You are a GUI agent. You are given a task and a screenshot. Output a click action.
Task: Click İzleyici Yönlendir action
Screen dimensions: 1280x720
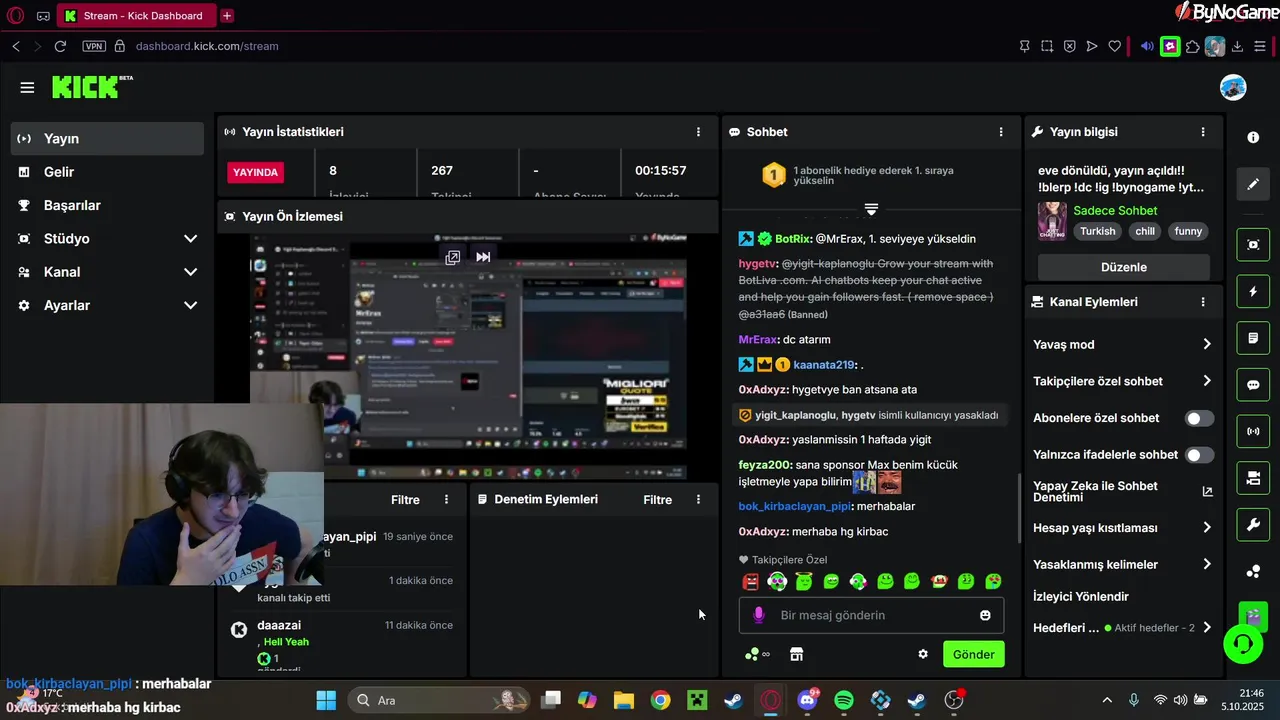(x=1081, y=597)
